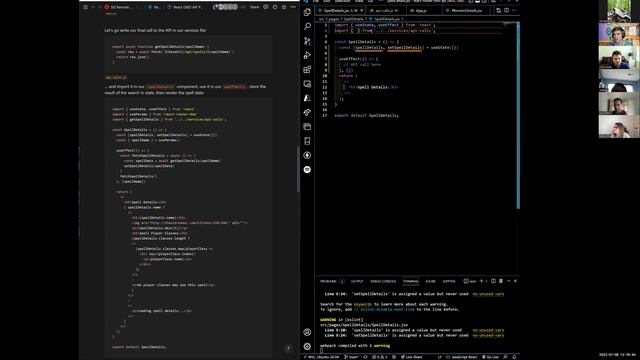Open editor More Actions ellipsis
The image size is (640, 360).
coord(514,11)
